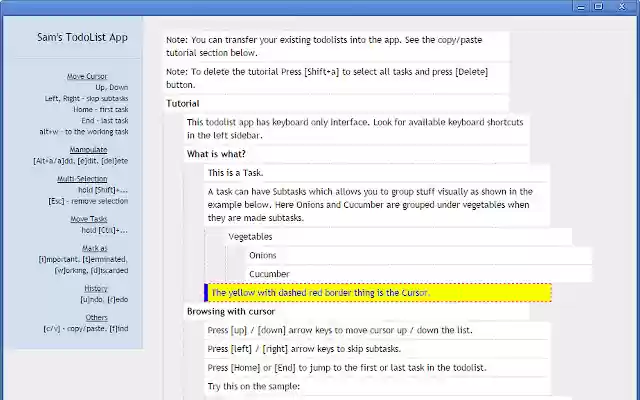This screenshot has width=640, height=400.
Task: Maximize the TodoList window
Action: click(x=598, y=6)
